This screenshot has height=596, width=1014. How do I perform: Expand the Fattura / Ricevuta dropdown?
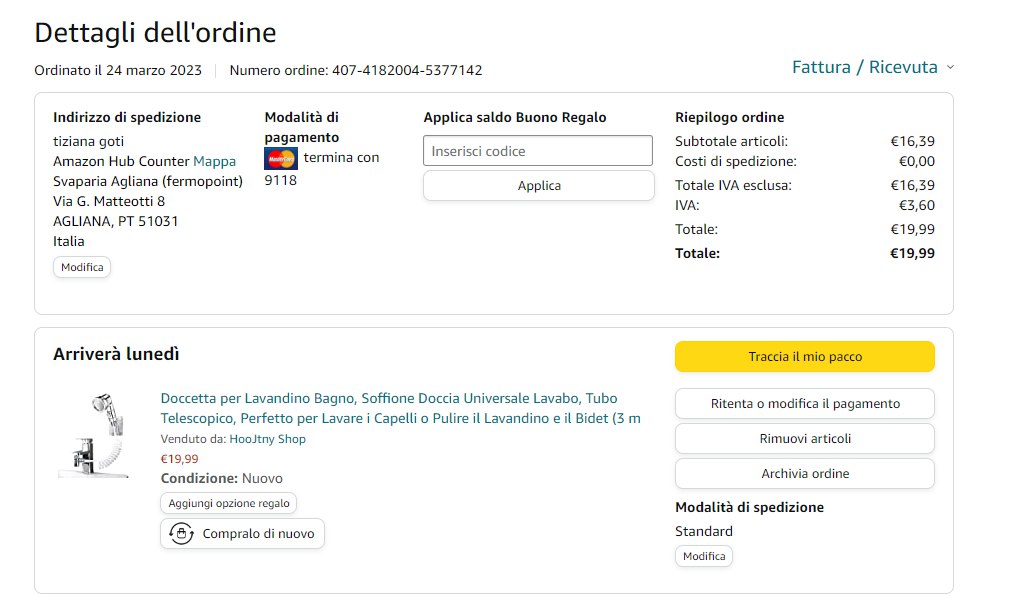click(x=865, y=67)
